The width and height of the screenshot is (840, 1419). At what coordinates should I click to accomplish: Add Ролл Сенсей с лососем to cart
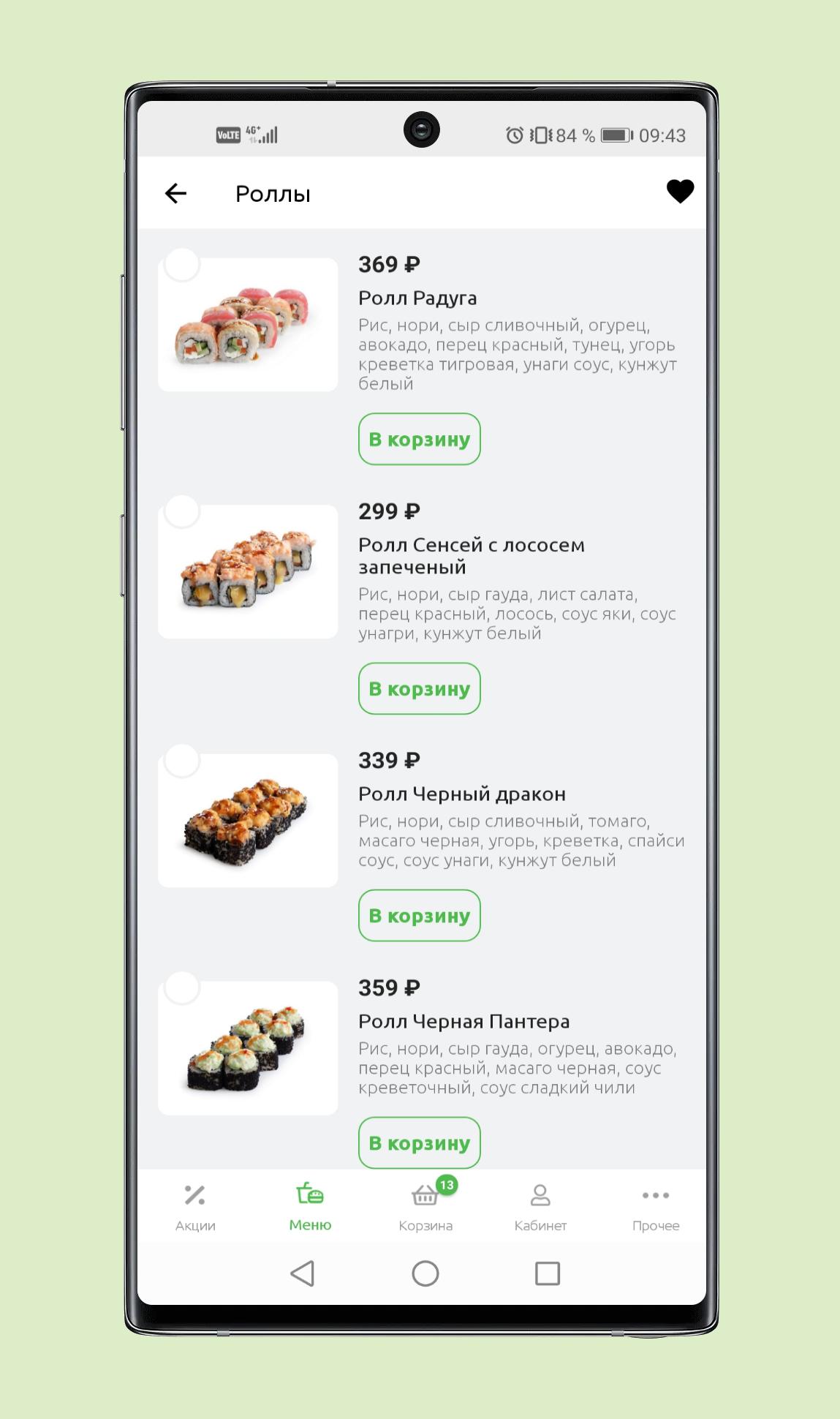pos(420,688)
